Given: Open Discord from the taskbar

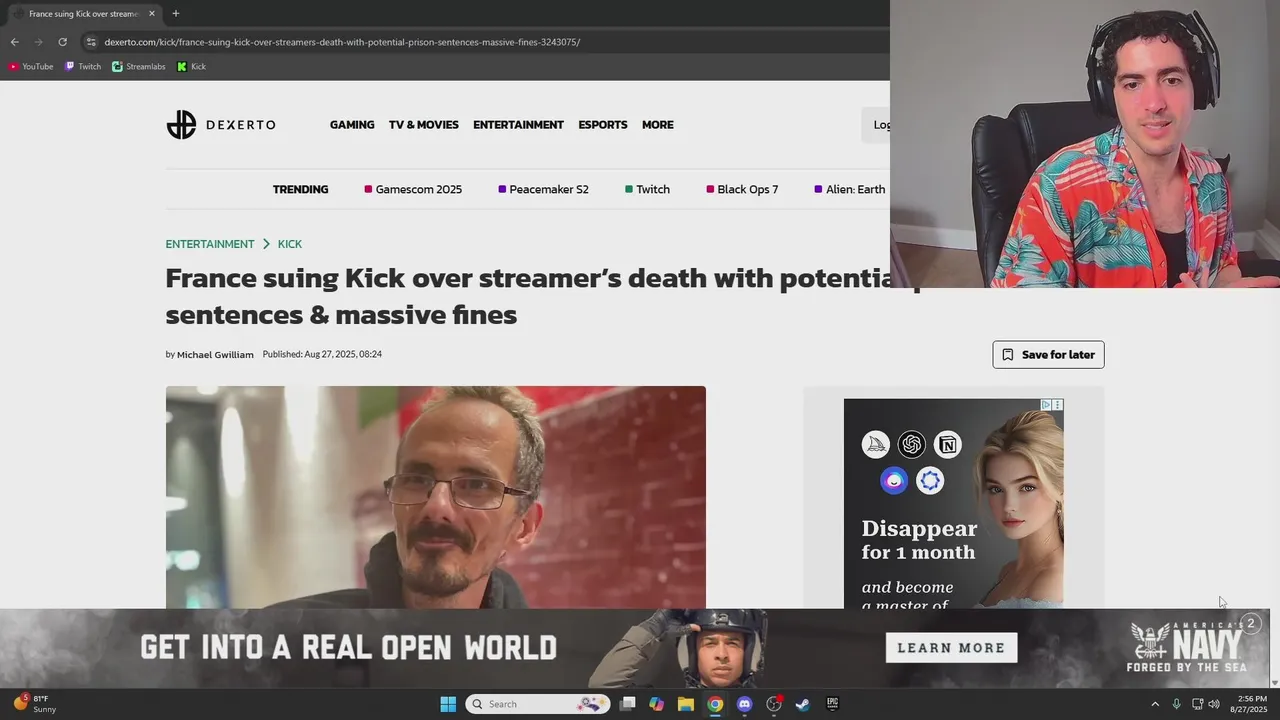Looking at the screenshot, I should [x=744, y=704].
